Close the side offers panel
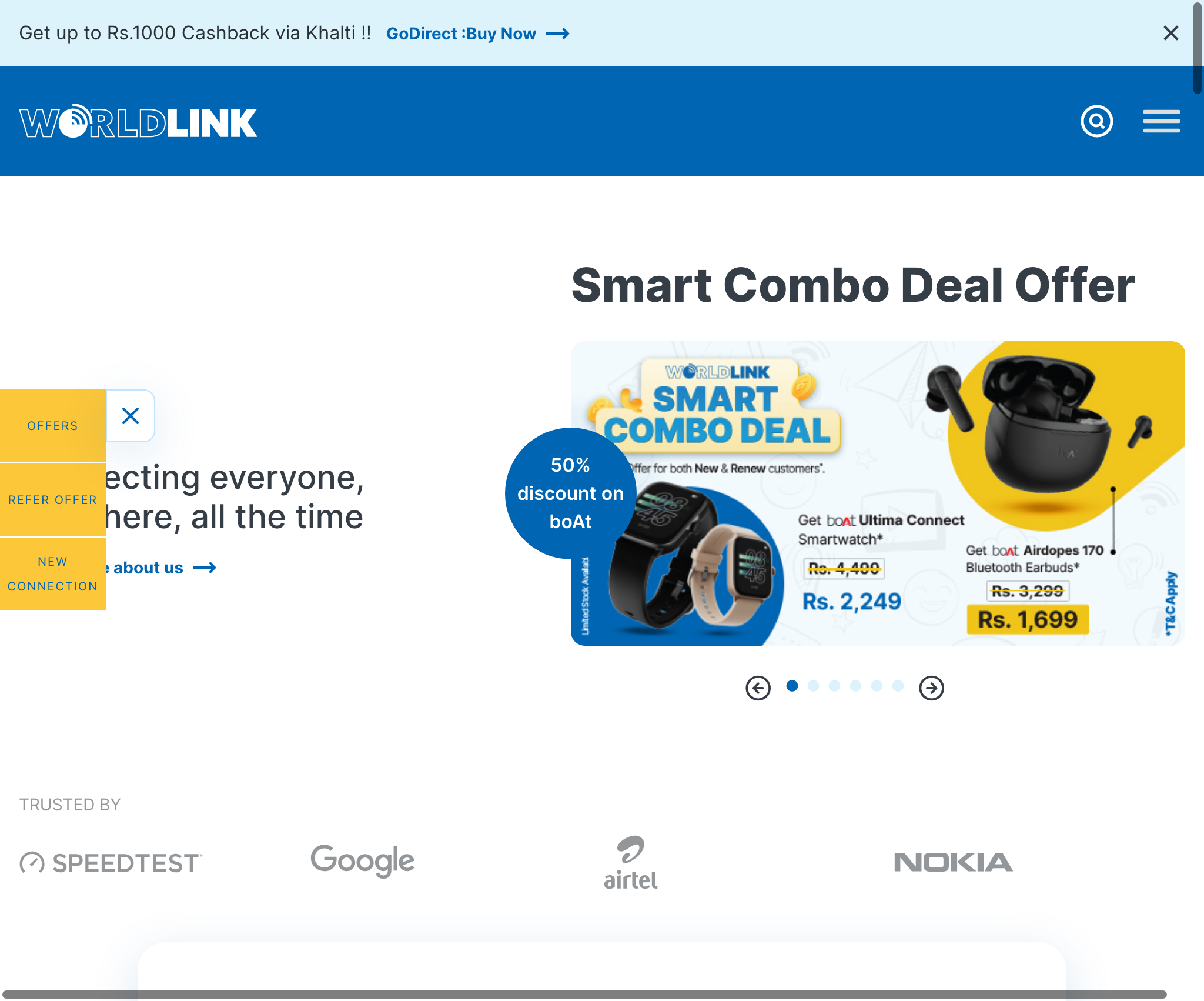Screen dimensions: 1204x1001 [x=131, y=416]
